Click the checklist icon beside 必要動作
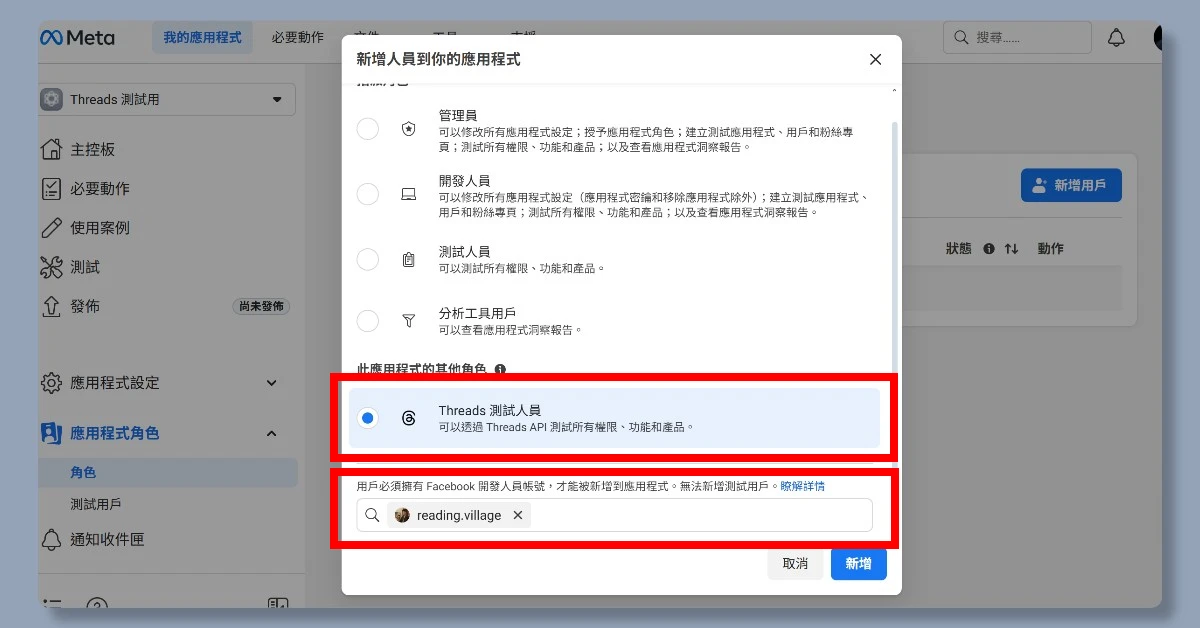Image resolution: width=1200 pixels, height=628 pixels. coord(51,188)
